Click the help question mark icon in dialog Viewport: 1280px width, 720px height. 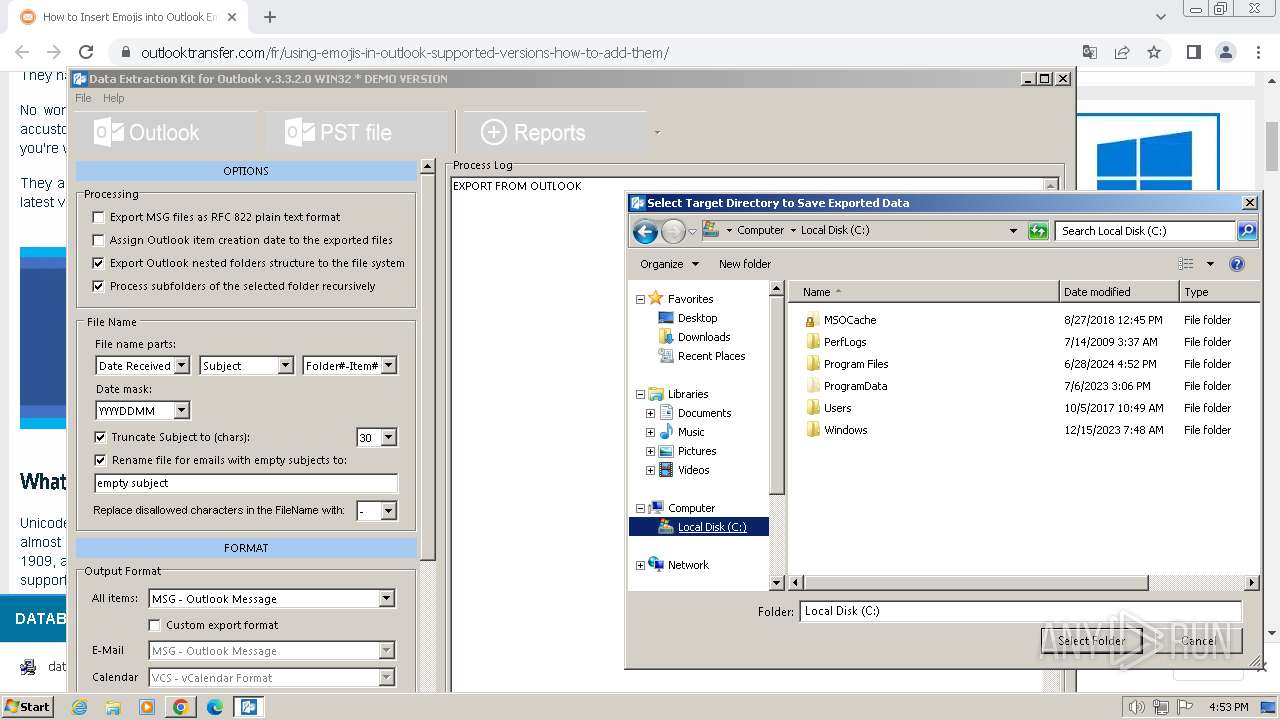coord(1237,264)
